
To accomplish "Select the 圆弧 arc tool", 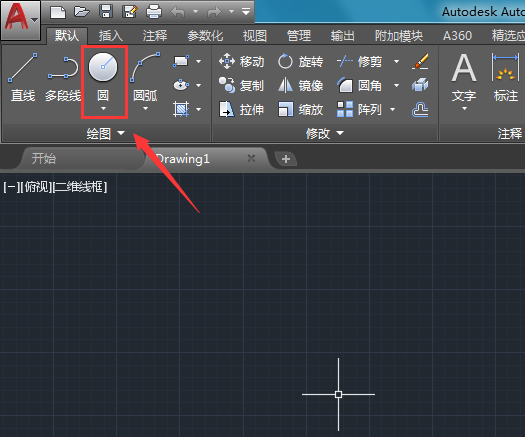I will [x=145, y=77].
